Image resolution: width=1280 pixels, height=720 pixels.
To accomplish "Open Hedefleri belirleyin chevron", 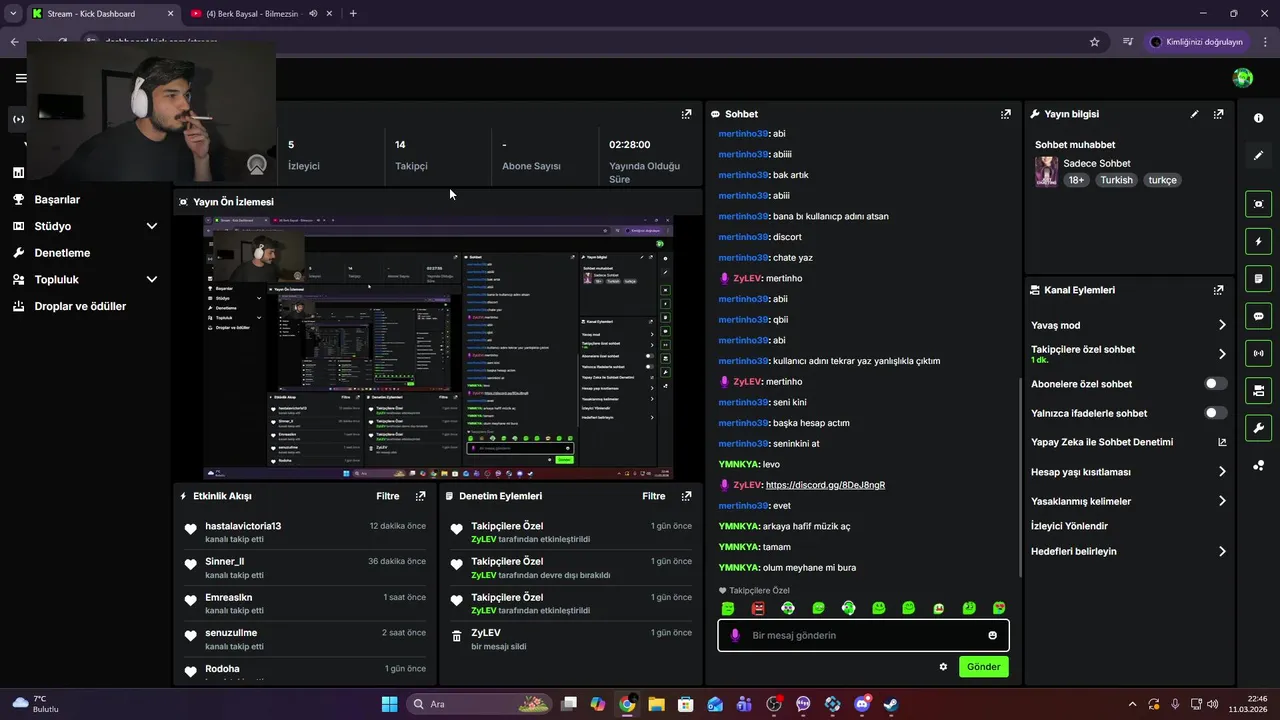I will pyautogui.click(x=1222, y=551).
